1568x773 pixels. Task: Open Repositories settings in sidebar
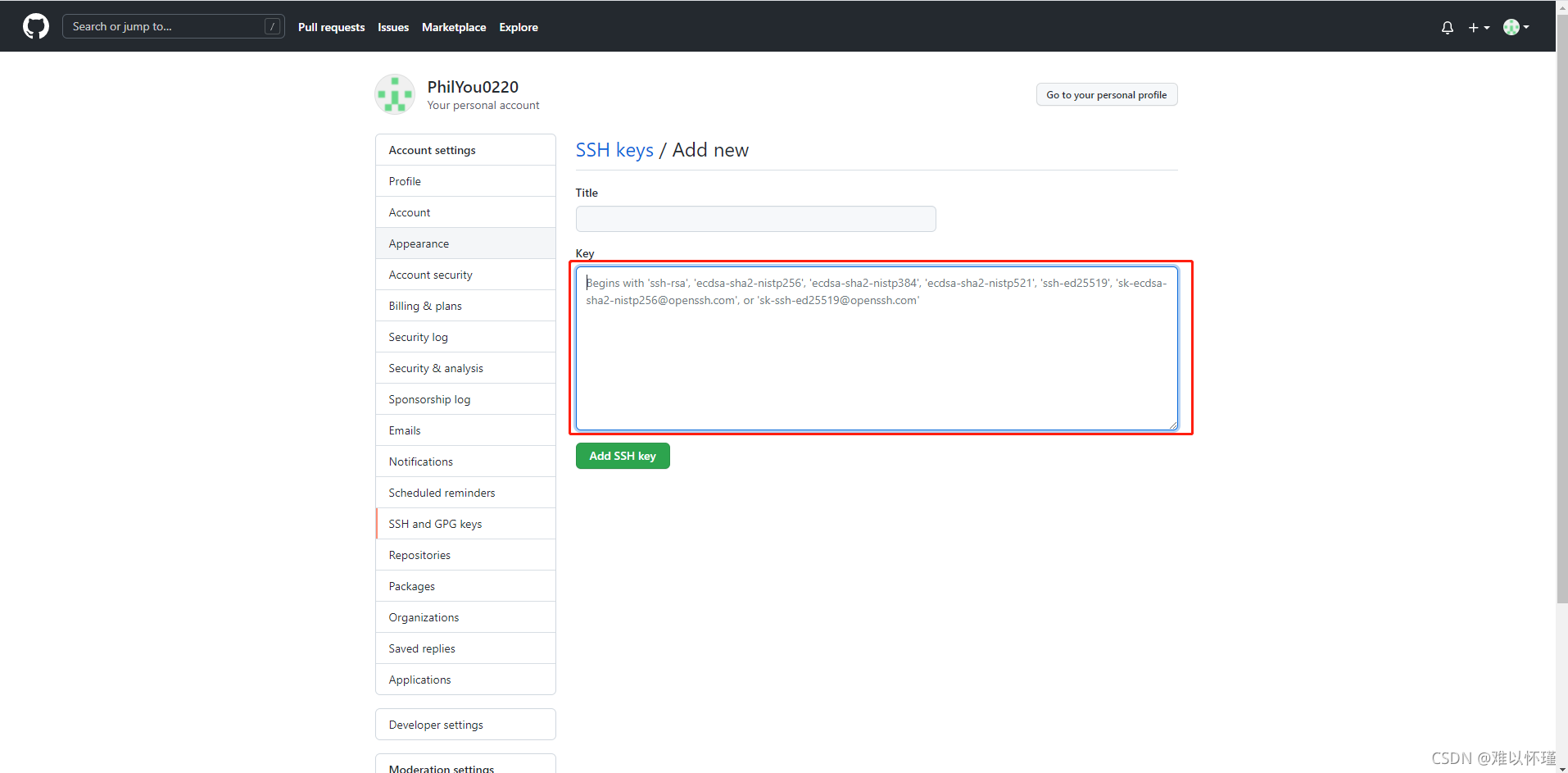point(465,555)
